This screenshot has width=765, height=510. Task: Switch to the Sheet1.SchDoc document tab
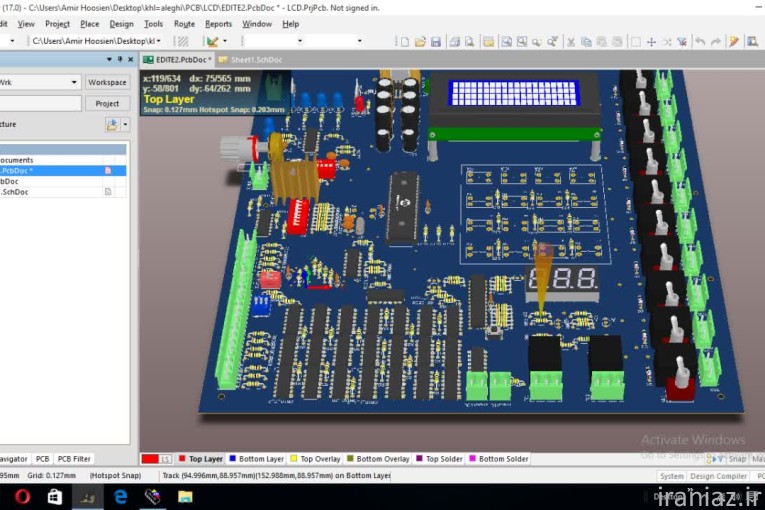pyautogui.click(x=251, y=60)
